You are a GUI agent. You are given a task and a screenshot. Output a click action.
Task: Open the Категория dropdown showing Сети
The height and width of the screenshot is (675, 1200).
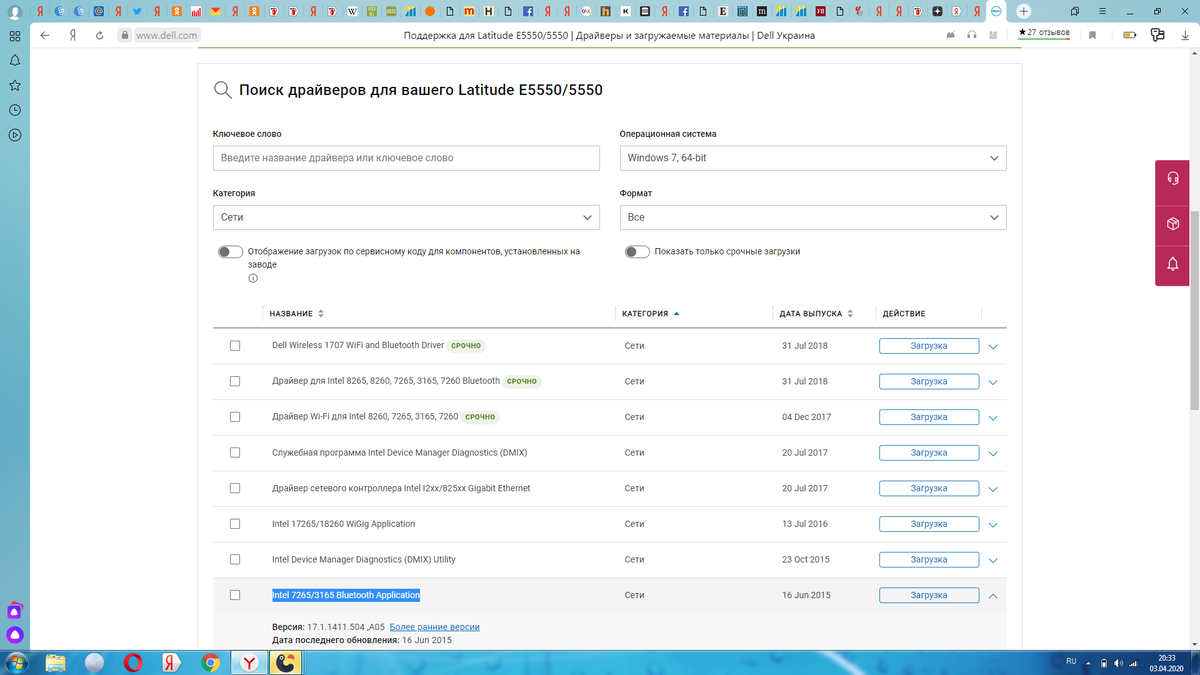(x=406, y=217)
